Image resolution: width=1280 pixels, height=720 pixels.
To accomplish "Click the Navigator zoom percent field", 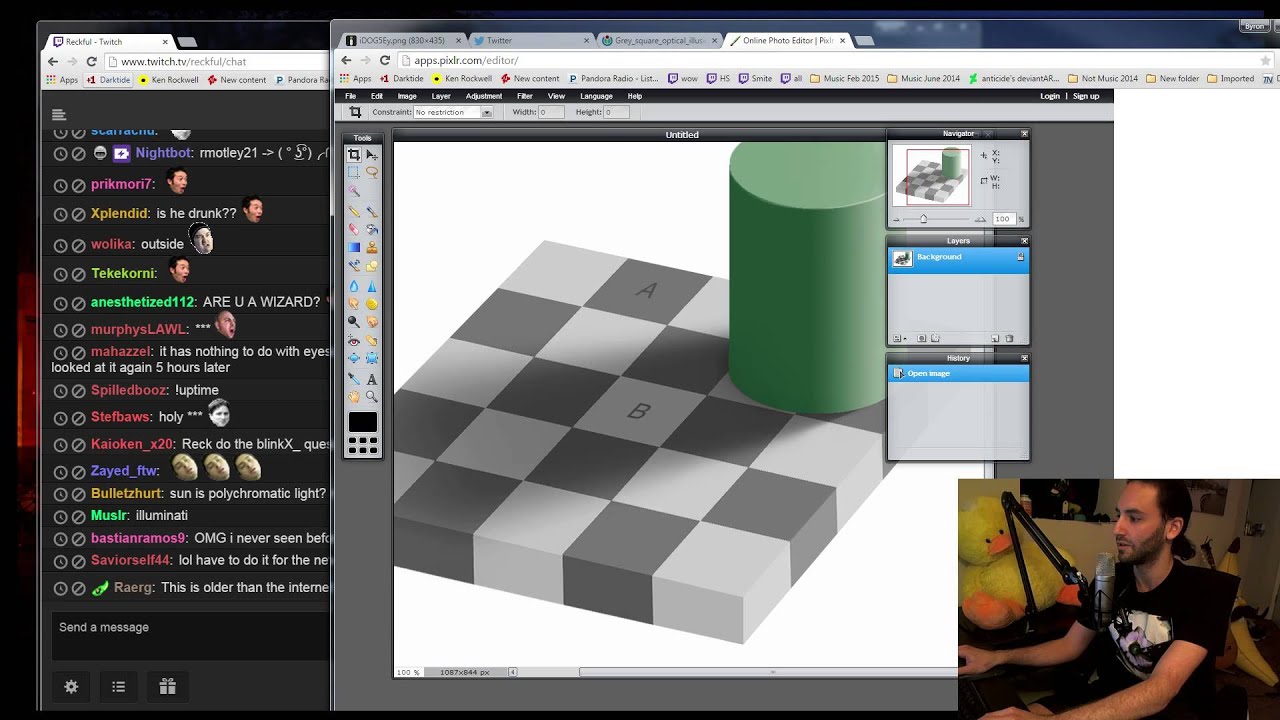I will (x=1003, y=219).
